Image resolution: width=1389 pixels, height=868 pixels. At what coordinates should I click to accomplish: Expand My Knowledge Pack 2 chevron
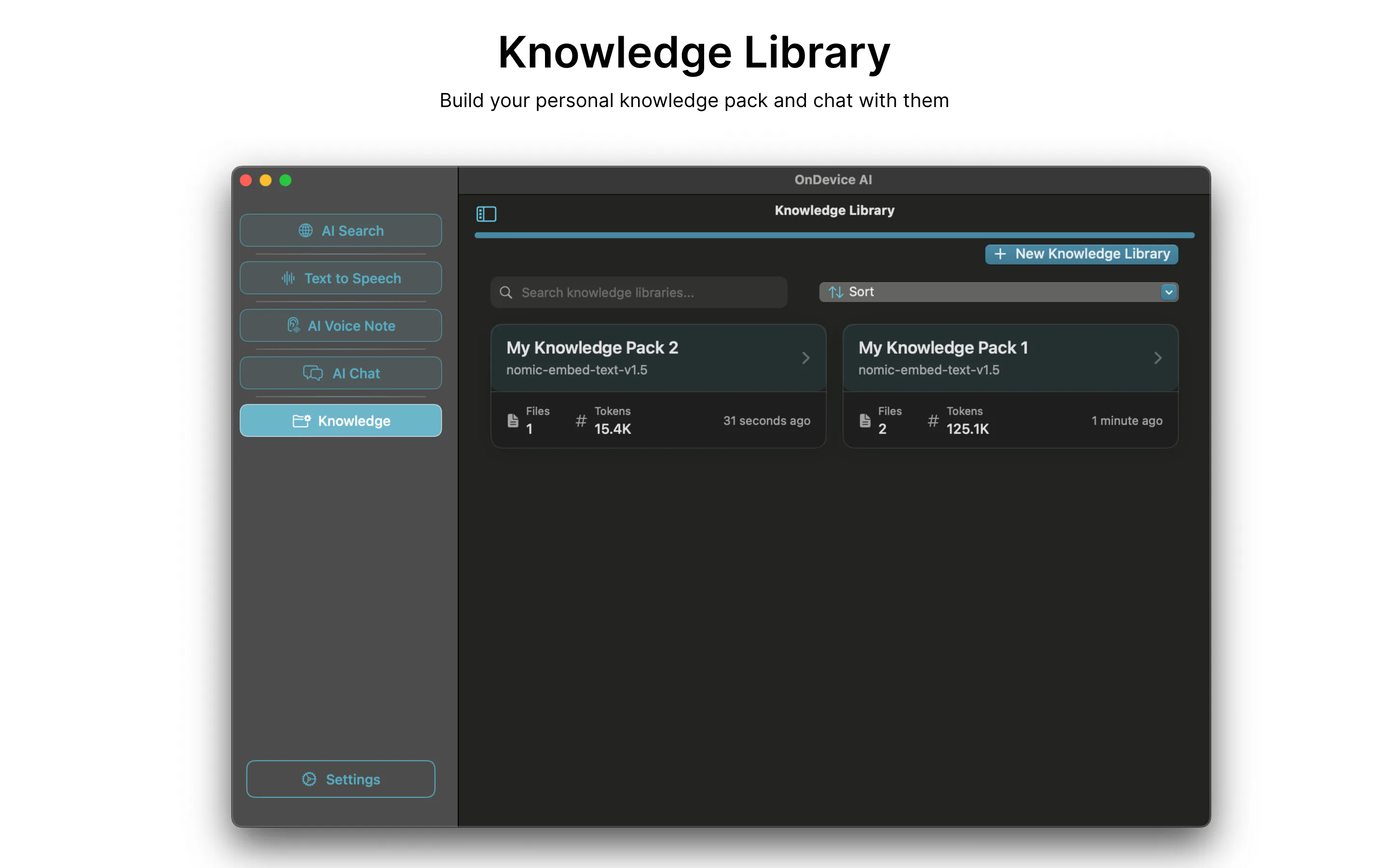[x=806, y=358]
